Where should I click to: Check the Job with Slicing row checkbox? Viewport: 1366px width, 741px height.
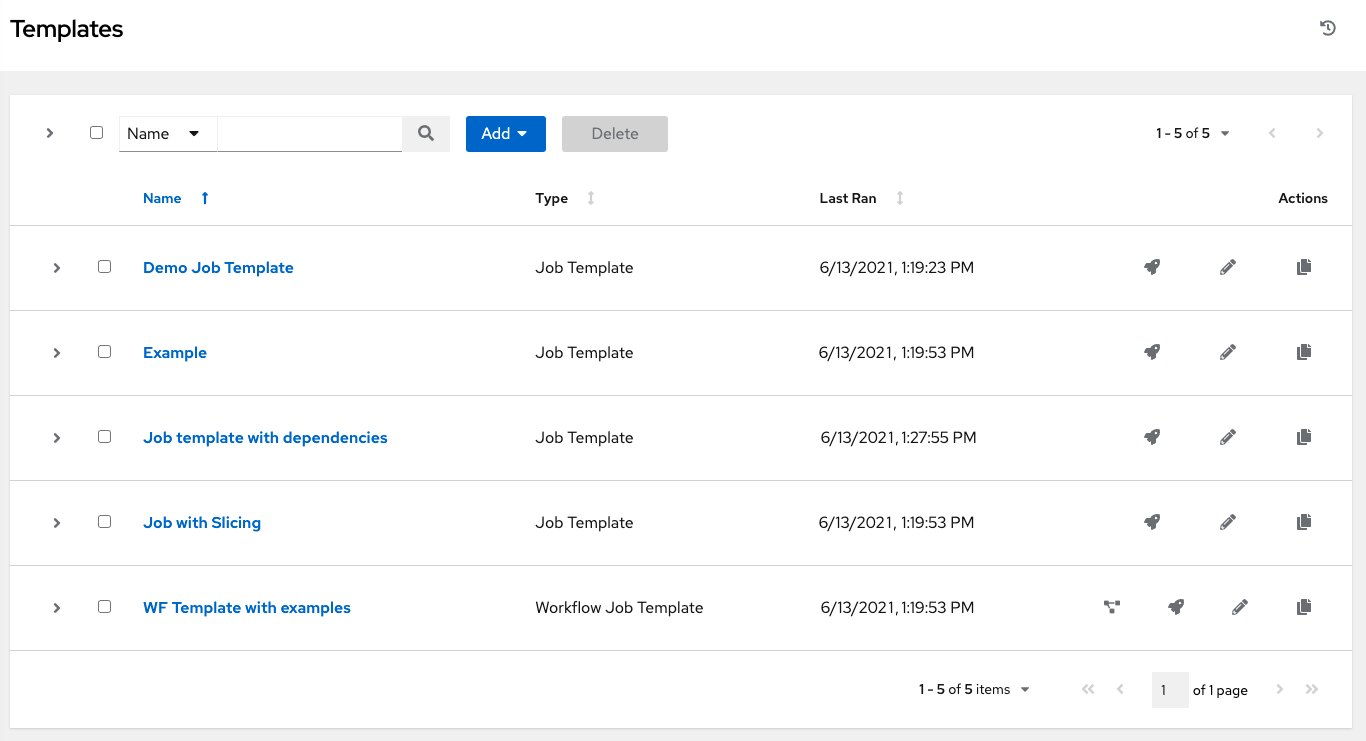click(x=104, y=522)
